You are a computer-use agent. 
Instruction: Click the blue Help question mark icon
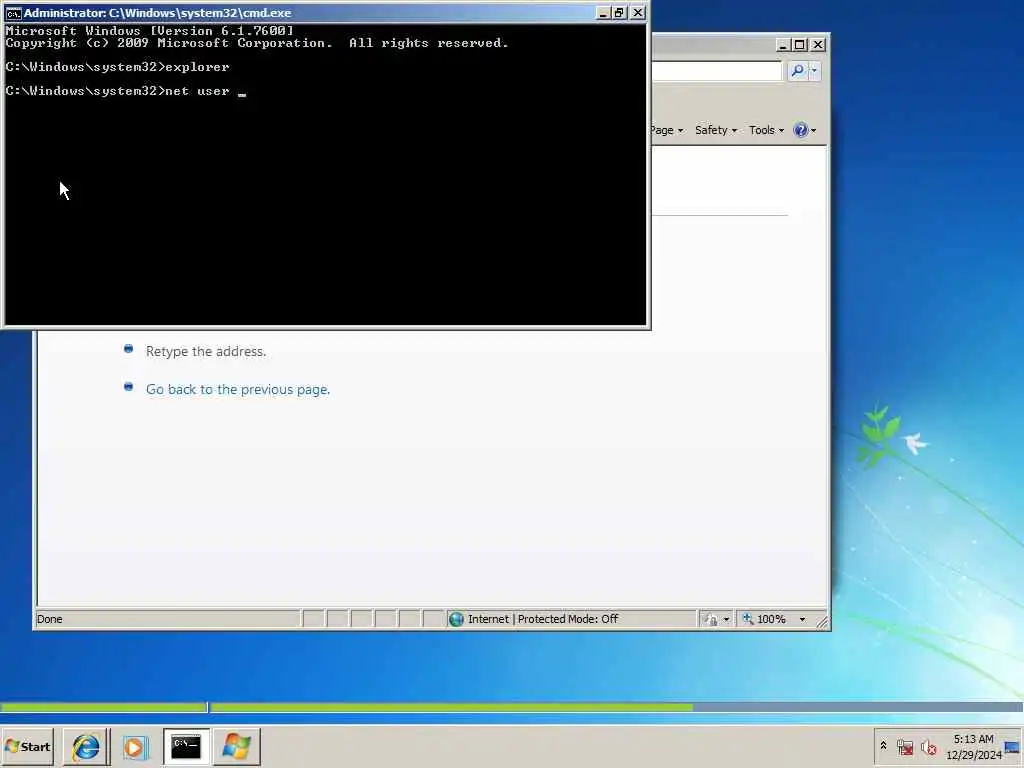pos(801,130)
